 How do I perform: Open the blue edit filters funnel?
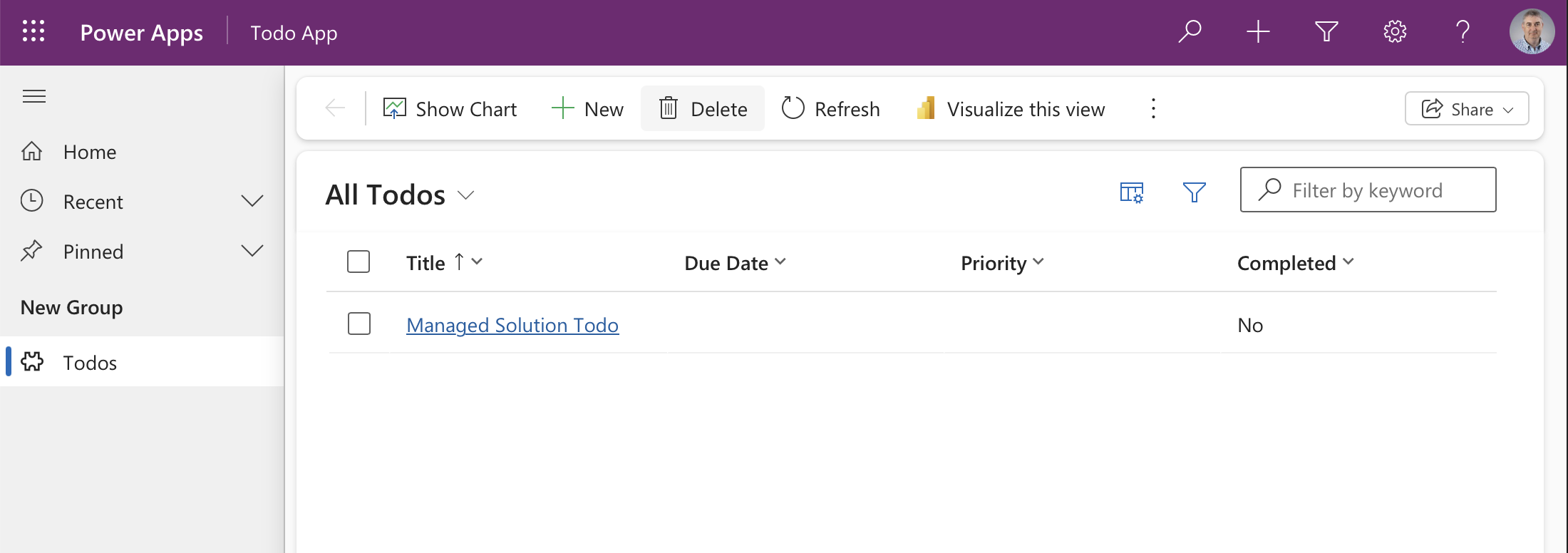[x=1194, y=192]
